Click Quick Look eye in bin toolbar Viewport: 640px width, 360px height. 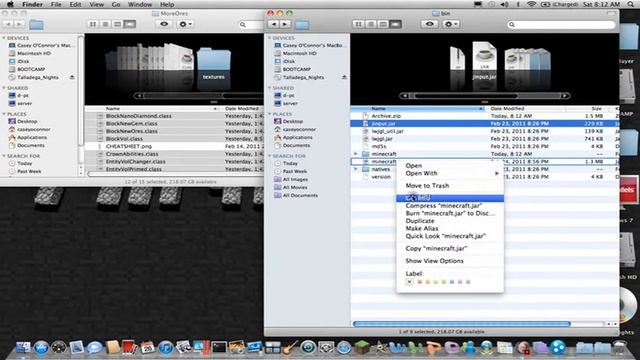(429, 24)
